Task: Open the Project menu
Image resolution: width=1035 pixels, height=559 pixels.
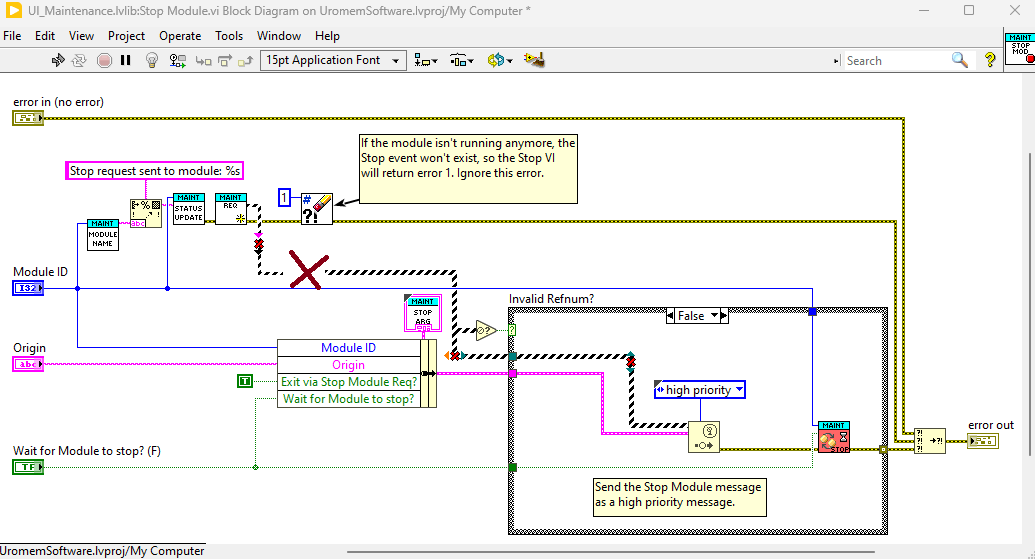Action: pyautogui.click(x=126, y=36)
